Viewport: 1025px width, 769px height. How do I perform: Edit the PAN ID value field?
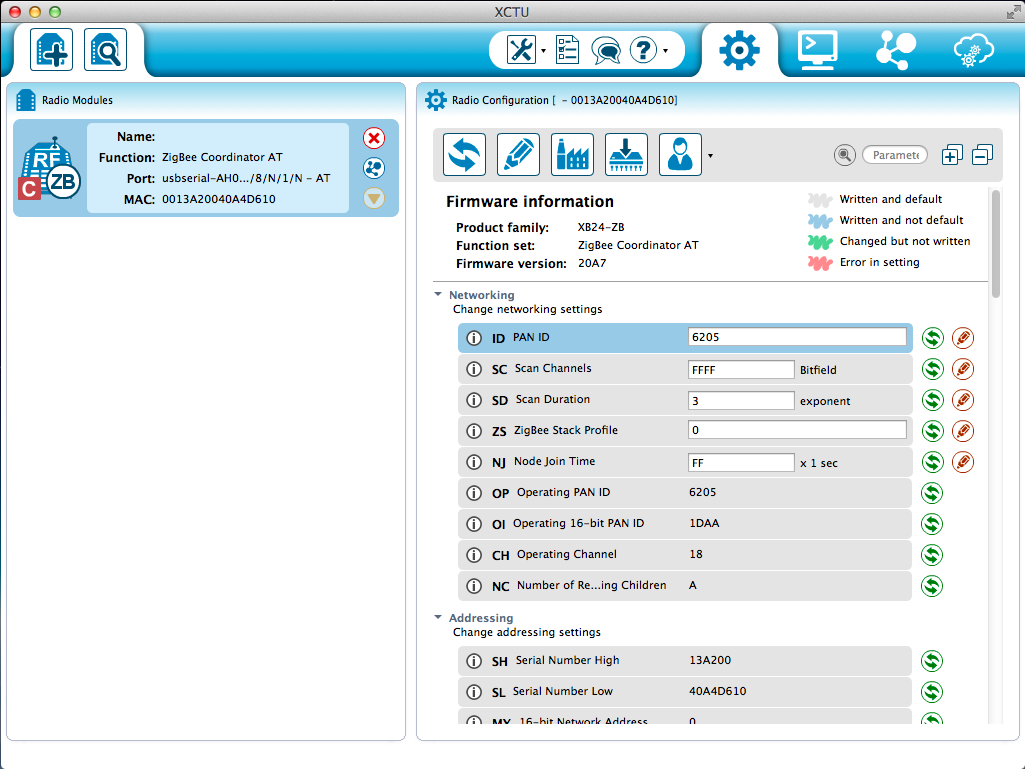click(x=797, y=337)
